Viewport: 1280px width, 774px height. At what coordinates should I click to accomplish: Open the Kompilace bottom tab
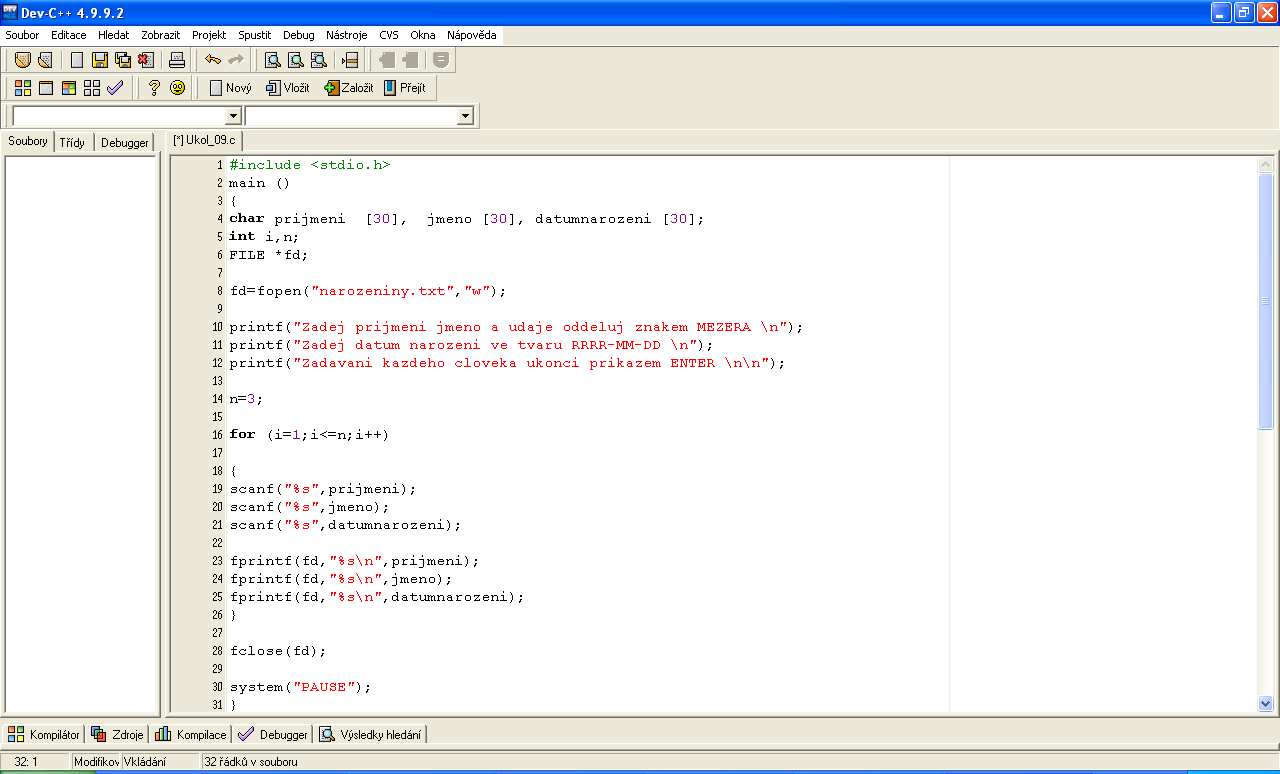pyautogui.click(x=190, y=734)
